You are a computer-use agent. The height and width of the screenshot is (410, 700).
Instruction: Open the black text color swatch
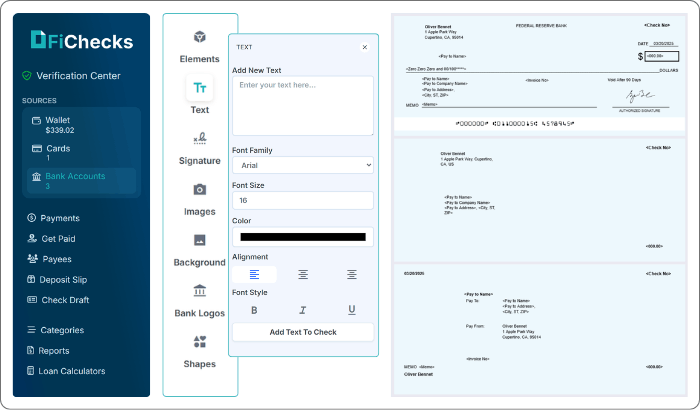[x=302, y=237]
